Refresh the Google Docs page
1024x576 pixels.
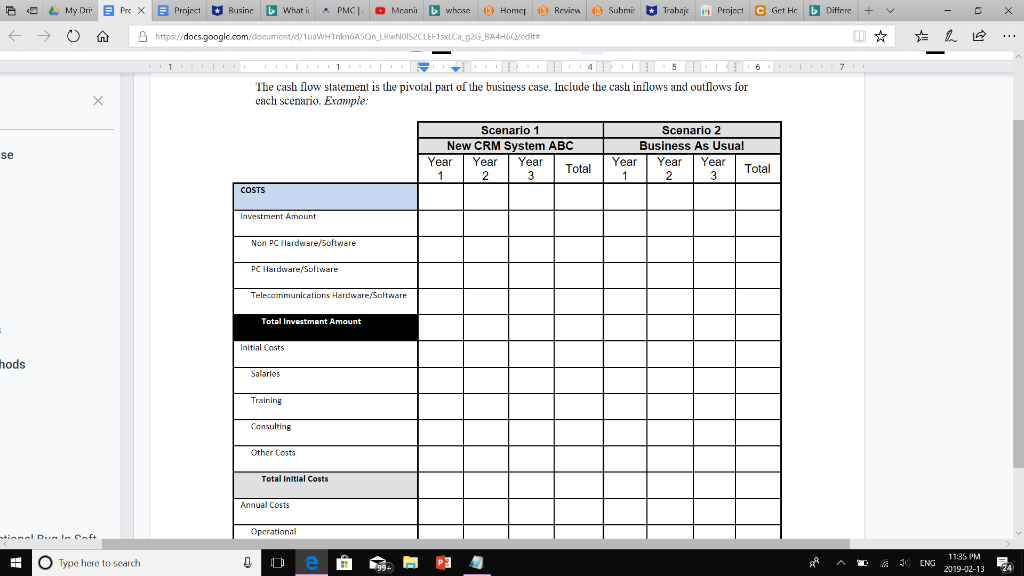(x=73, y=37)
